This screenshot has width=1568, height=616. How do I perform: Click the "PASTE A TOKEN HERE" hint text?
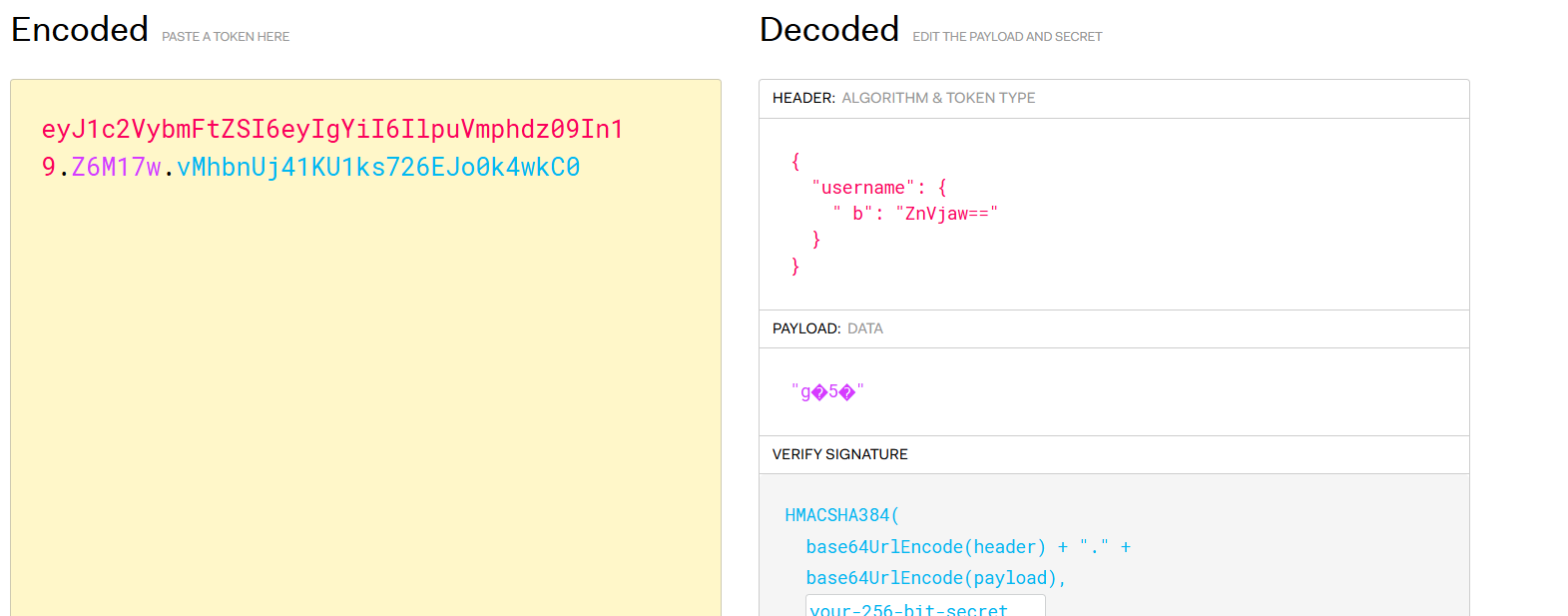pyautogui.click(x=226, y=37)
